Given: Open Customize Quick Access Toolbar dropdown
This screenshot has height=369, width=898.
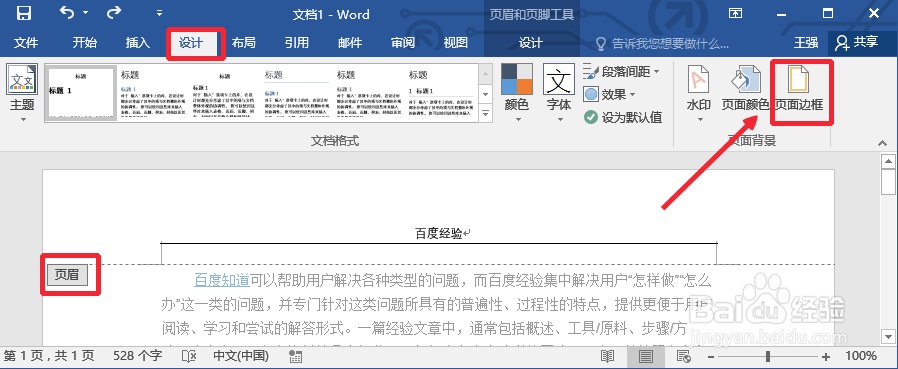Looking at the screenshot, I should [x=159, y=13].
